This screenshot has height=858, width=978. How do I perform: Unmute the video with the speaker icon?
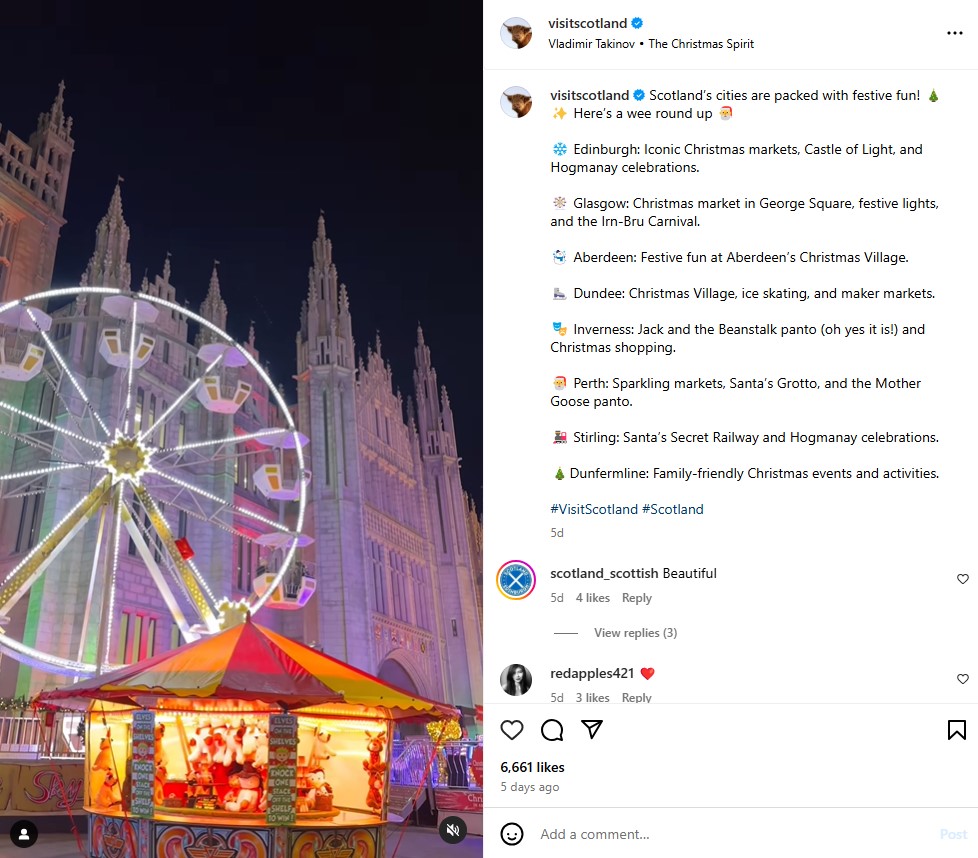tap(453, 830)
